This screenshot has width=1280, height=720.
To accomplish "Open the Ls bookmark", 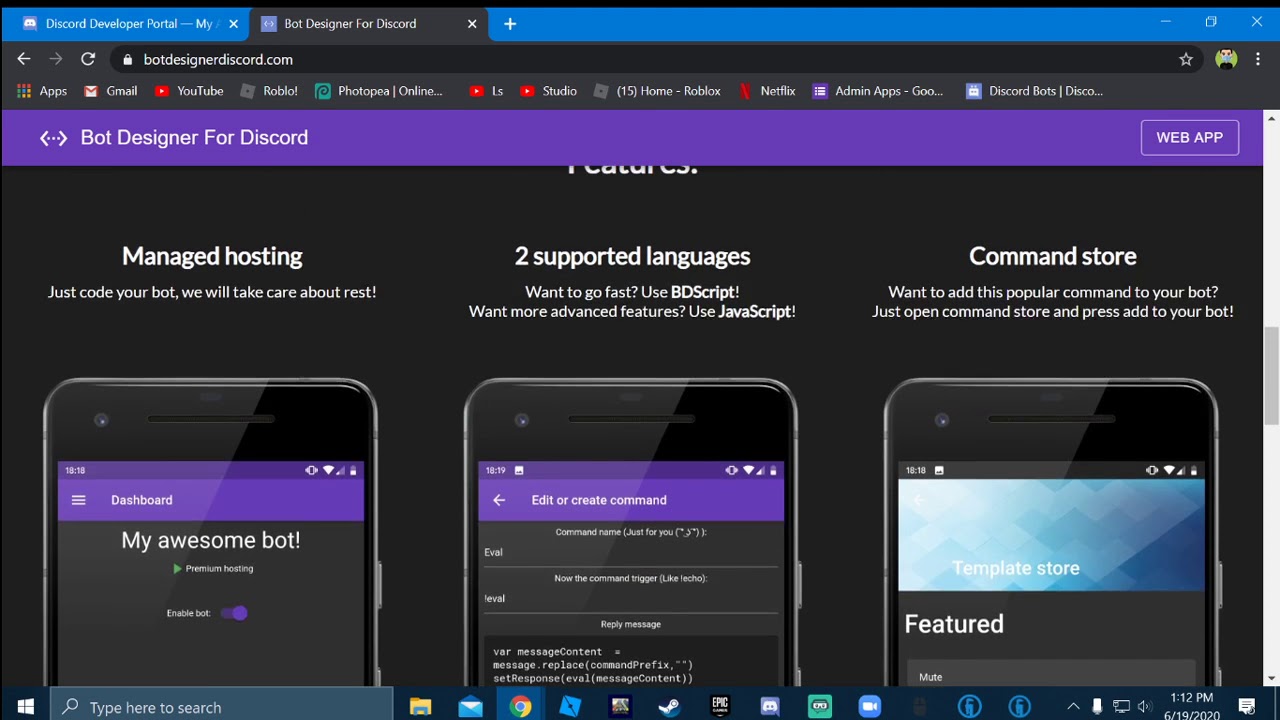I will click(486, 91).
